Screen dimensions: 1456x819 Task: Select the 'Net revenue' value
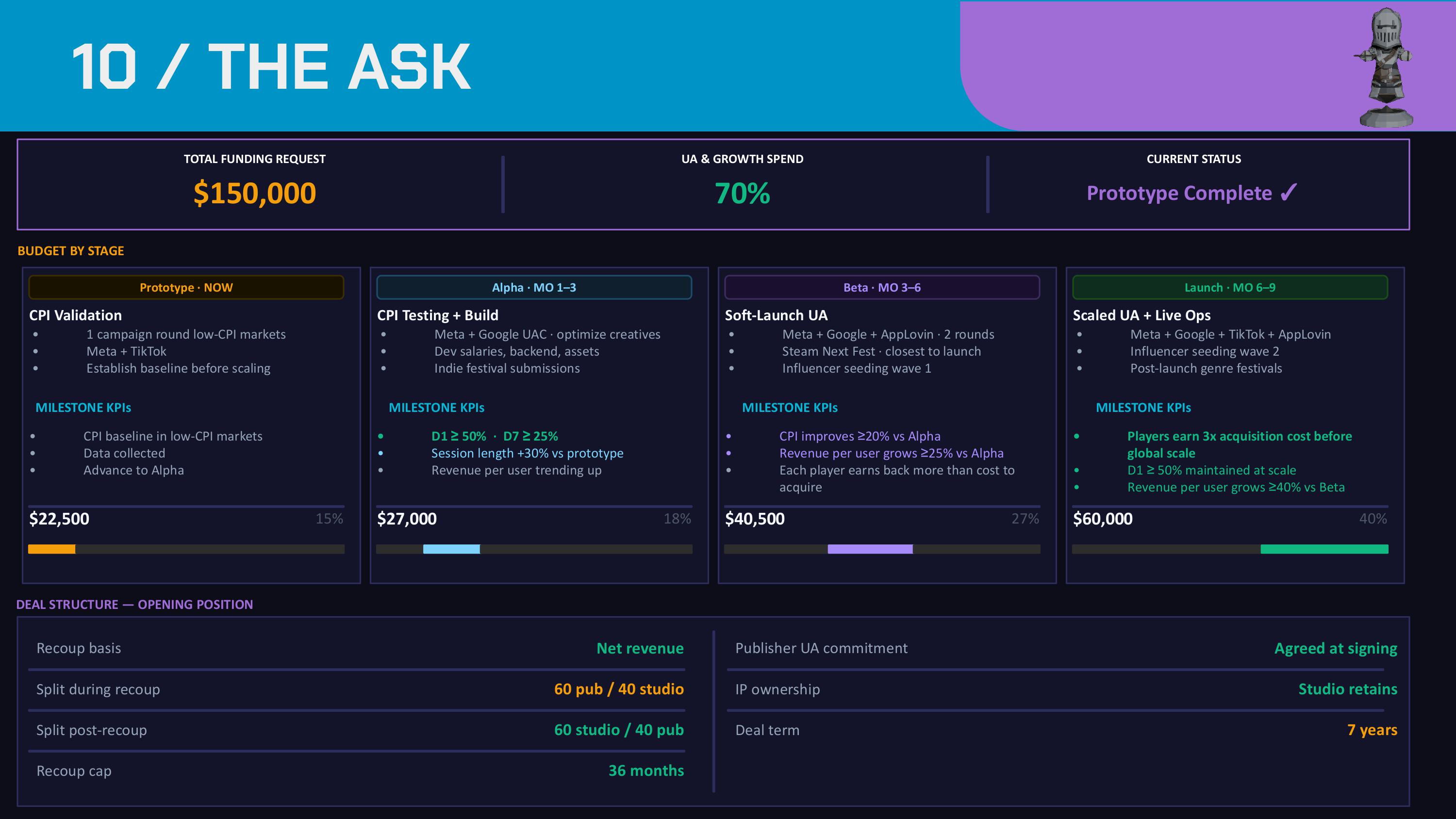[x=640, y=648]
